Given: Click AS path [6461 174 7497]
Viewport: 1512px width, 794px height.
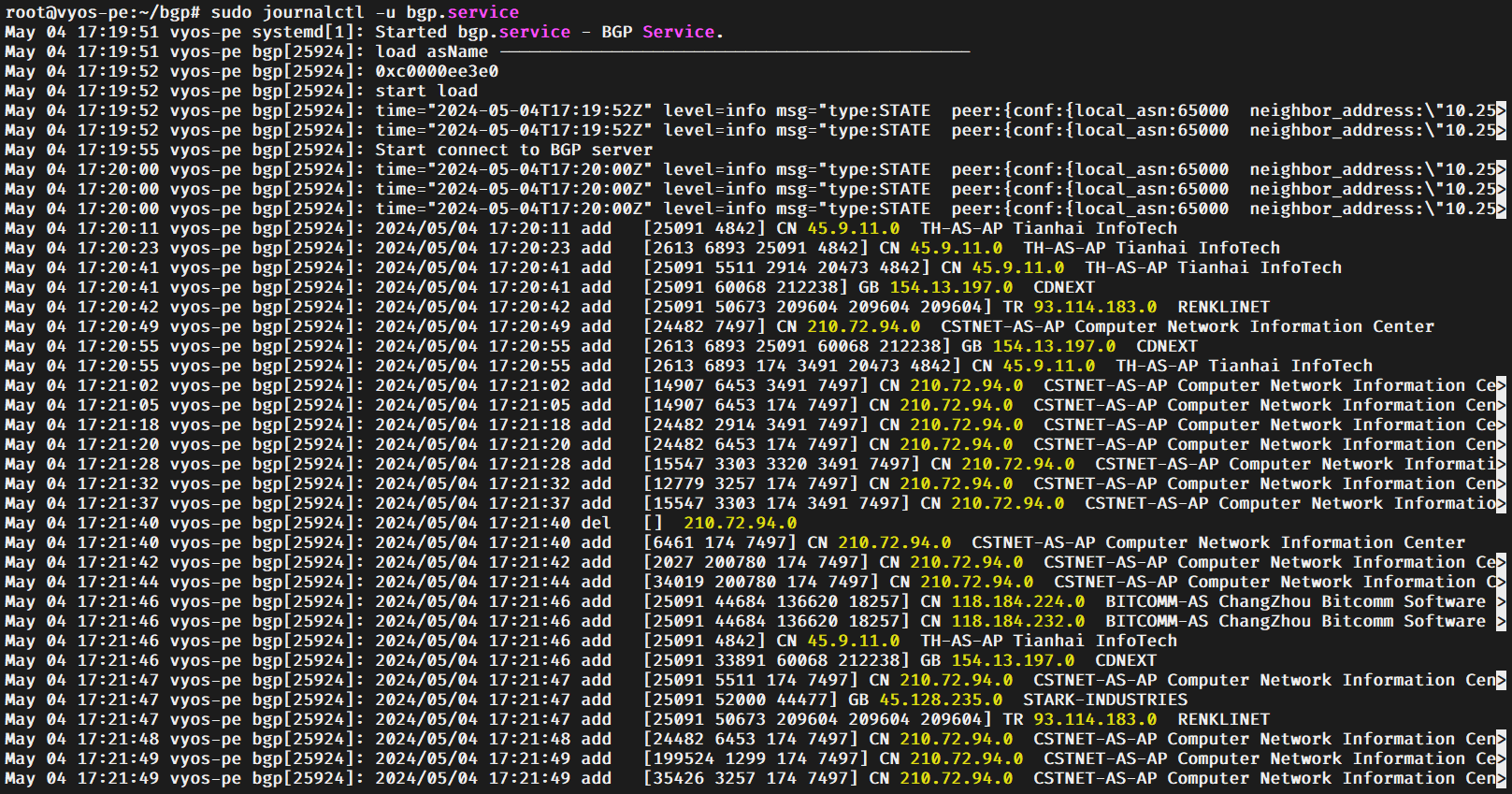Looking at the screenshot, I should tap(720, 542).
